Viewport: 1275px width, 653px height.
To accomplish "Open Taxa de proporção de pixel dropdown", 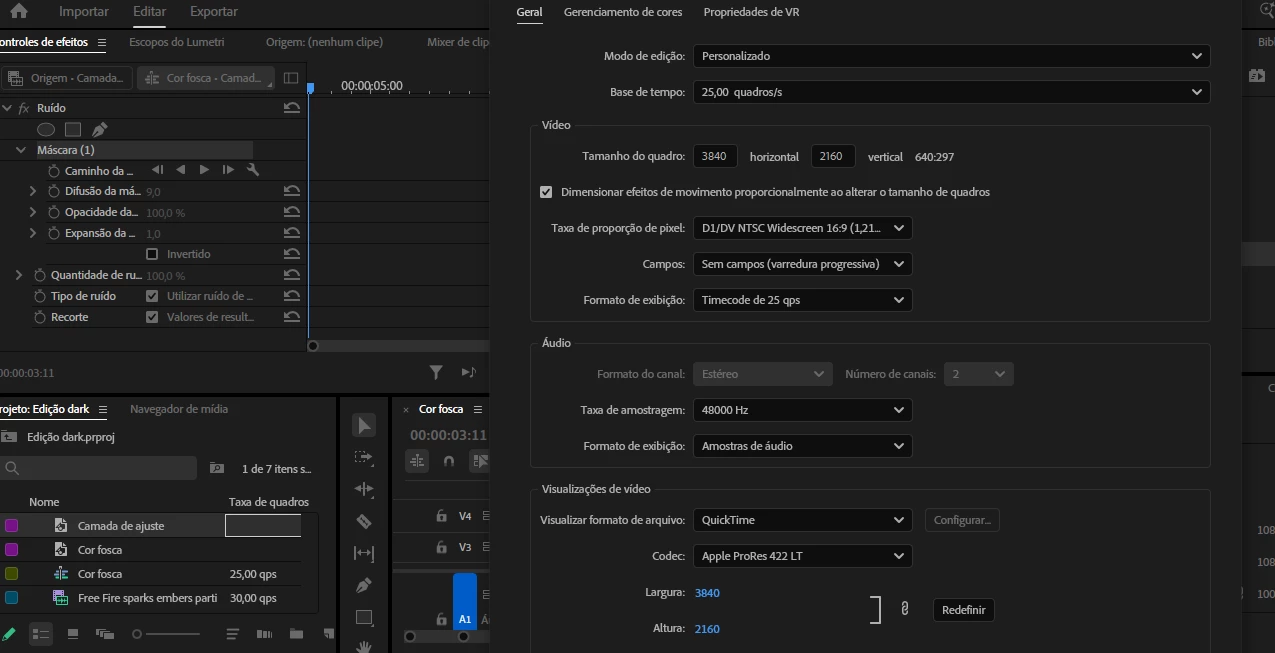I will pos(802,228).
